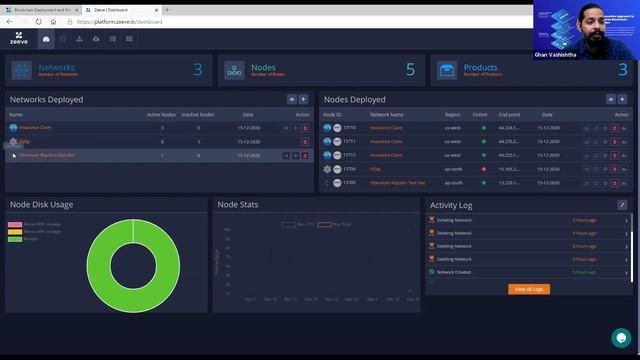Add a node with Nodes Deployed plus icon

tap(622, 99)
